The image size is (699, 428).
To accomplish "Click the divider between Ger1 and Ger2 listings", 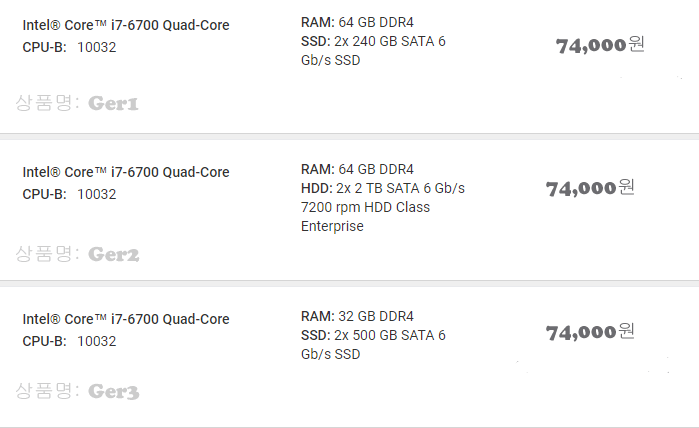I will click(x=349, y=137).
